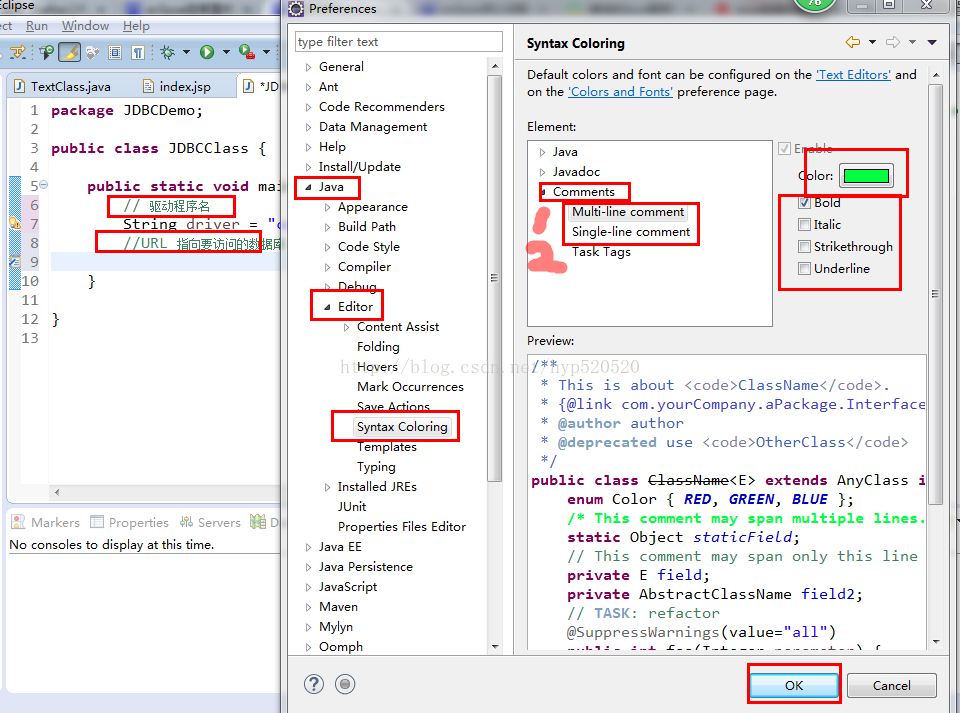Expand the Javadoc element node
This screenshot has width=960, height=713.
[x=542, y=172]
